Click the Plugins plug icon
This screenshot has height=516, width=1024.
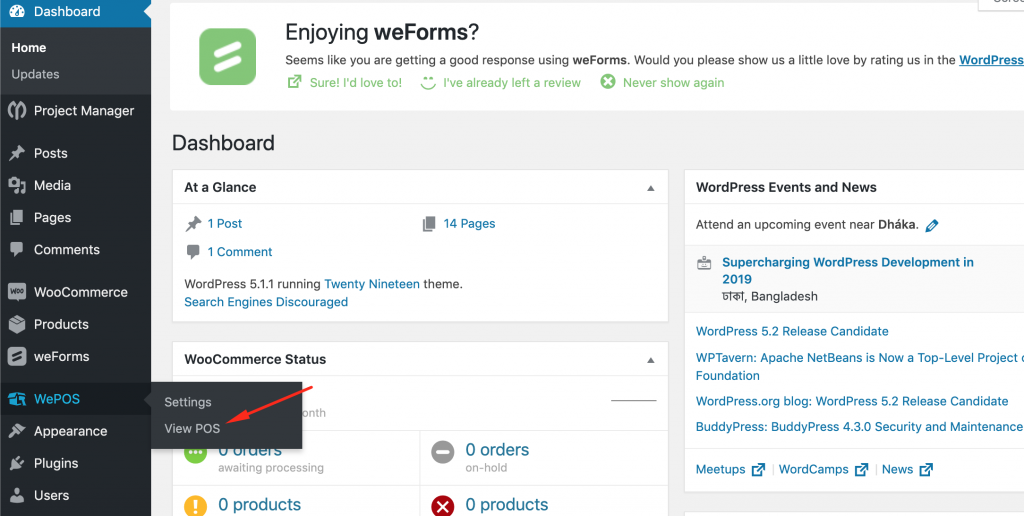17,463
